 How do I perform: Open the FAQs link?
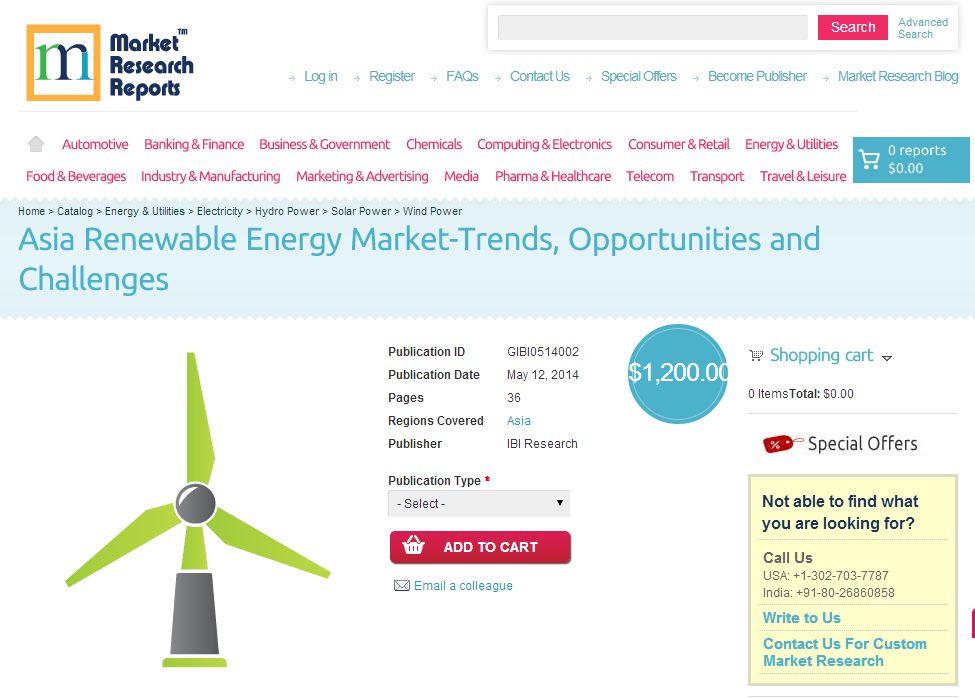tap(463, 76)
